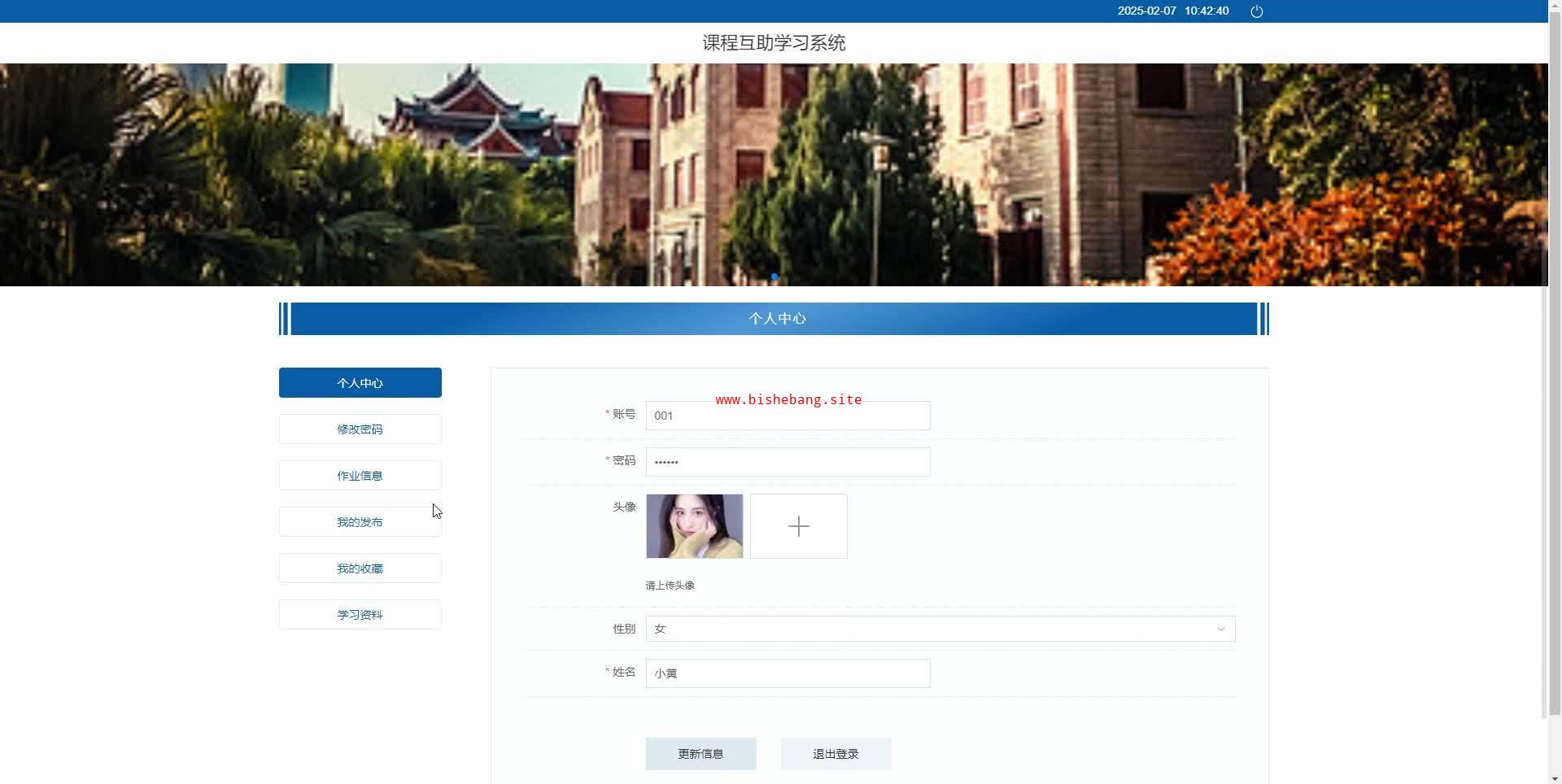1562x784 pixels.
Task: Open 我的收藏 in the sidebar
Action: 360,568
